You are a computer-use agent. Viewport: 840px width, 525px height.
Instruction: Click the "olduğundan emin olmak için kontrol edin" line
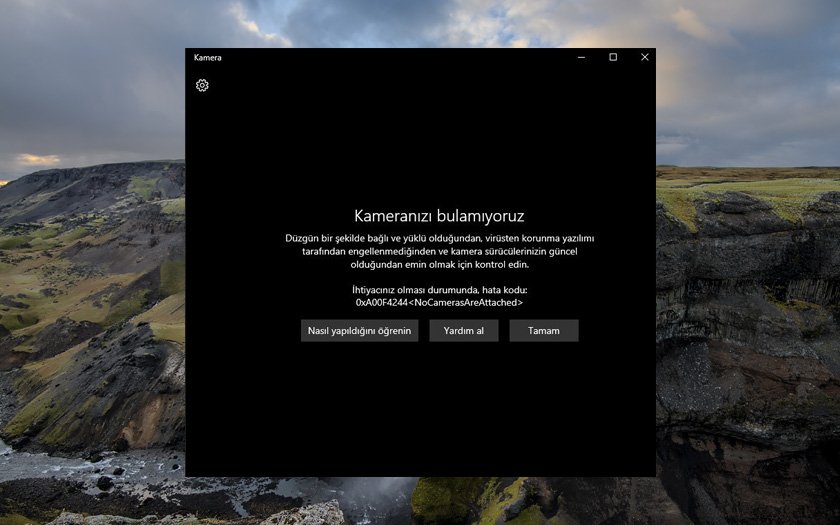(x=439, y=265)
